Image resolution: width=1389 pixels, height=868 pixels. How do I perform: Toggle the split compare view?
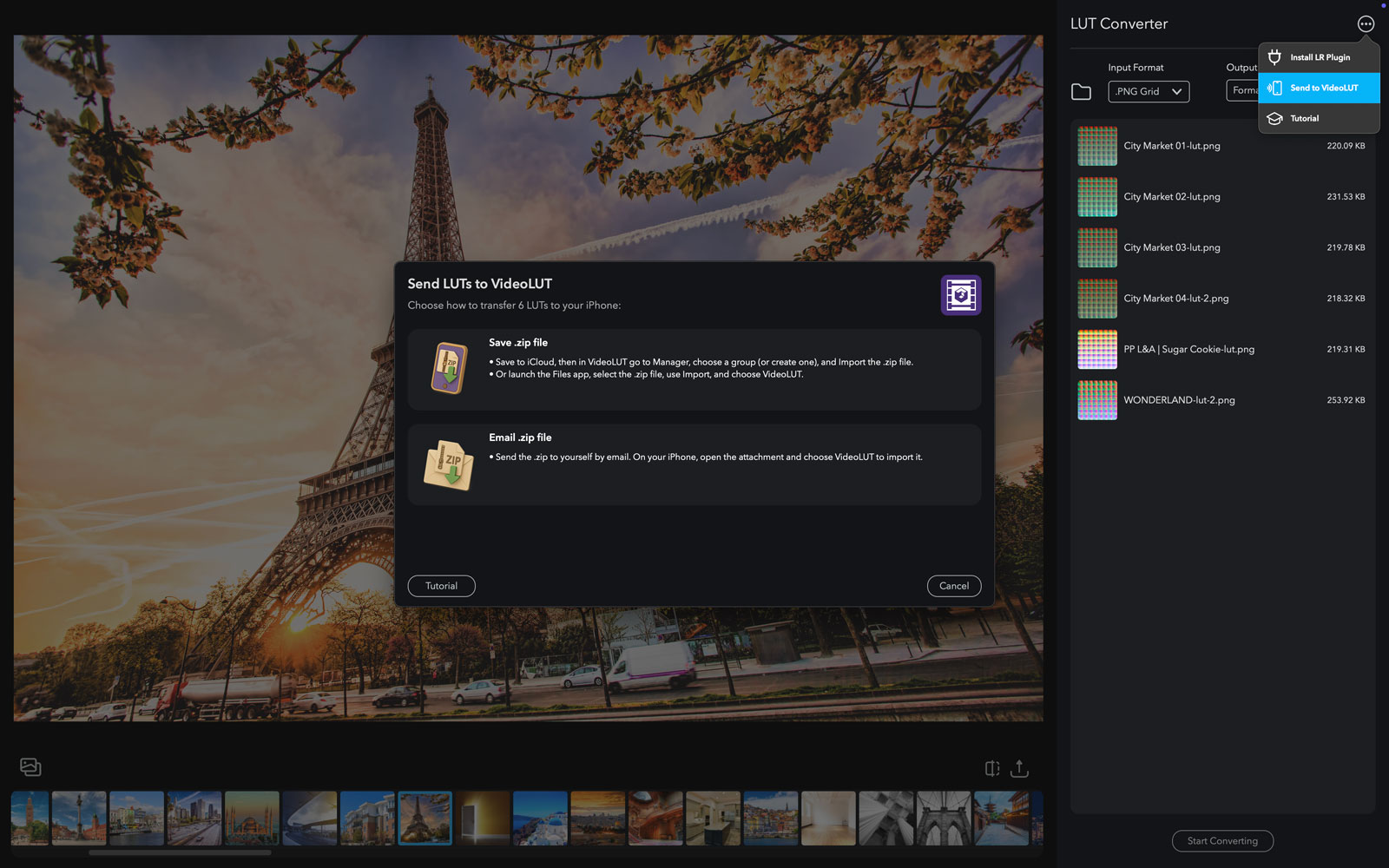pos(992,769)
